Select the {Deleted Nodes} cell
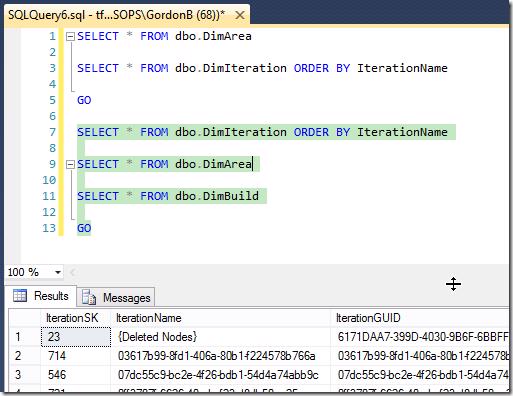This screenshot has width=513, height=396. [x=221, y=337]
